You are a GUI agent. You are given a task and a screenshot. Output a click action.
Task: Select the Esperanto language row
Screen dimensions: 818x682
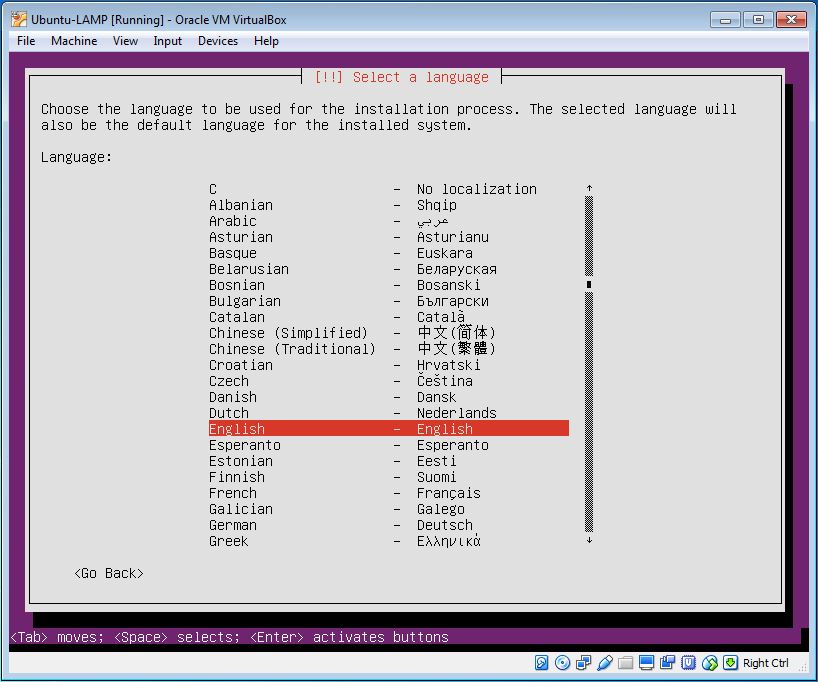tap(389, 445)
